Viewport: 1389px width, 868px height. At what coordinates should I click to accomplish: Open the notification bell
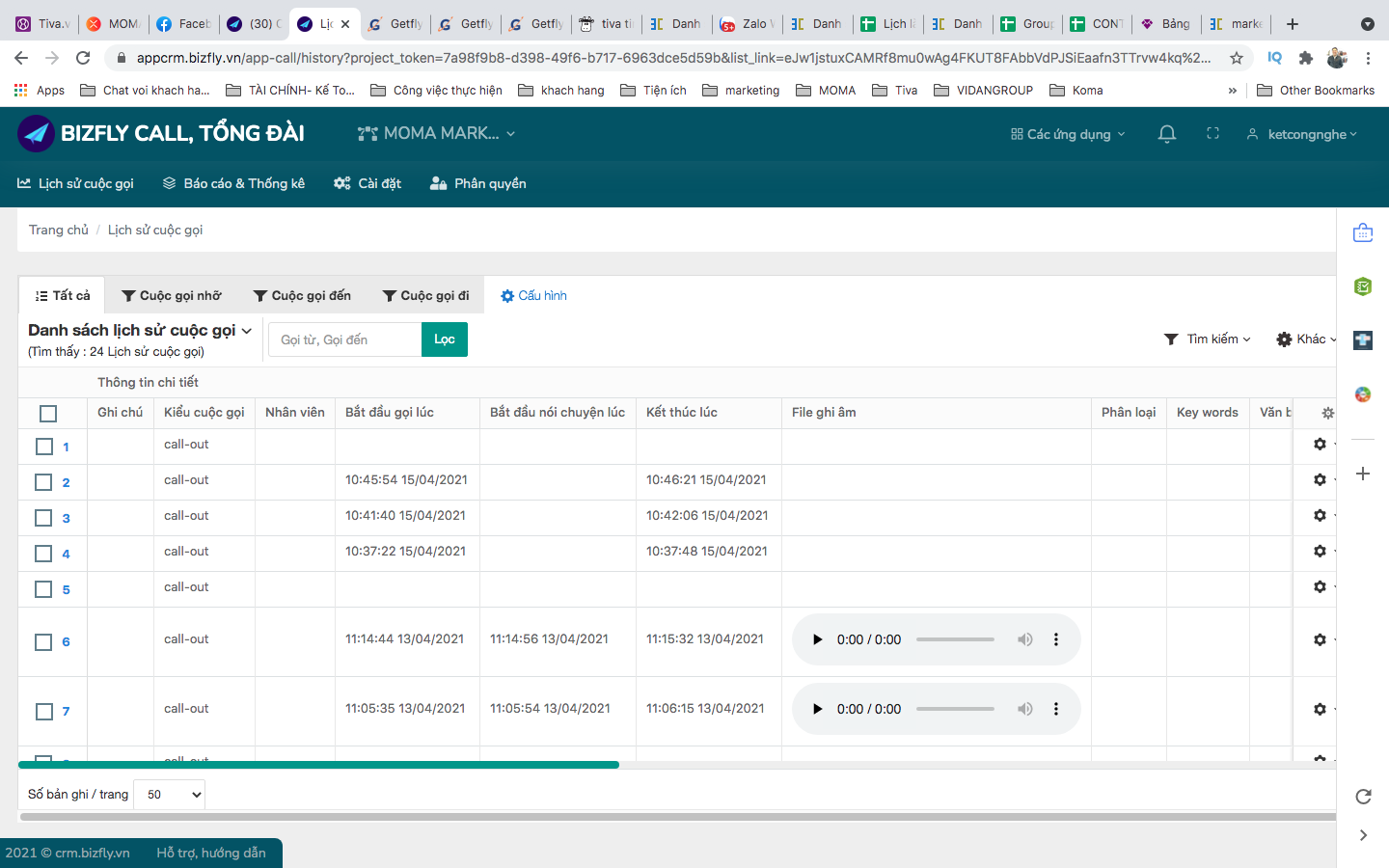coord(1166,134)
